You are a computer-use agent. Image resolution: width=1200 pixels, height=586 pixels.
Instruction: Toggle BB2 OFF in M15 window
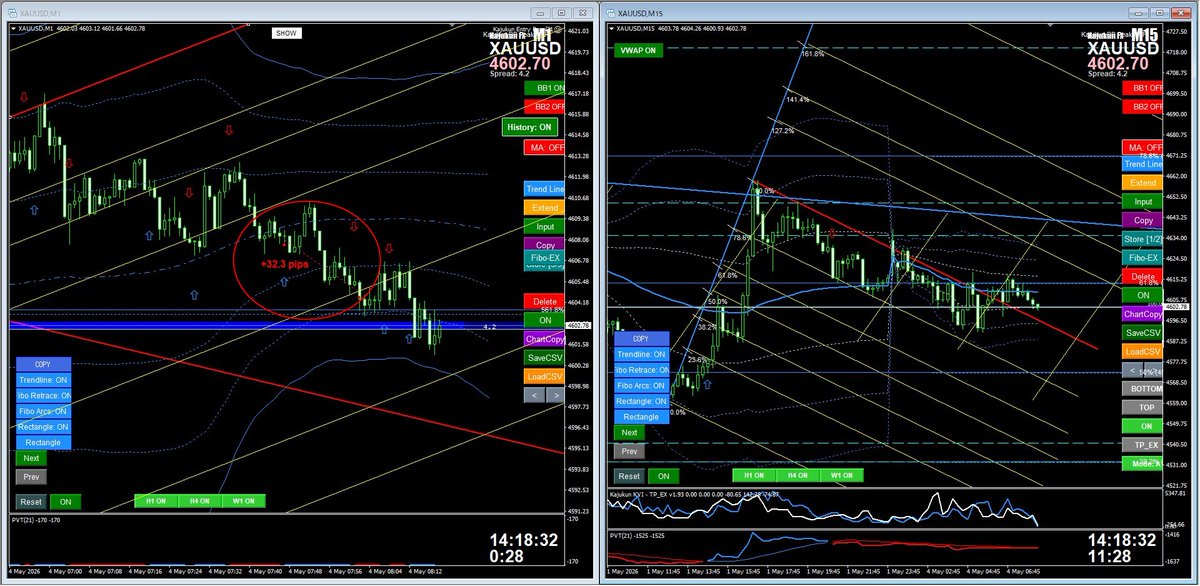click(1143, 106)
